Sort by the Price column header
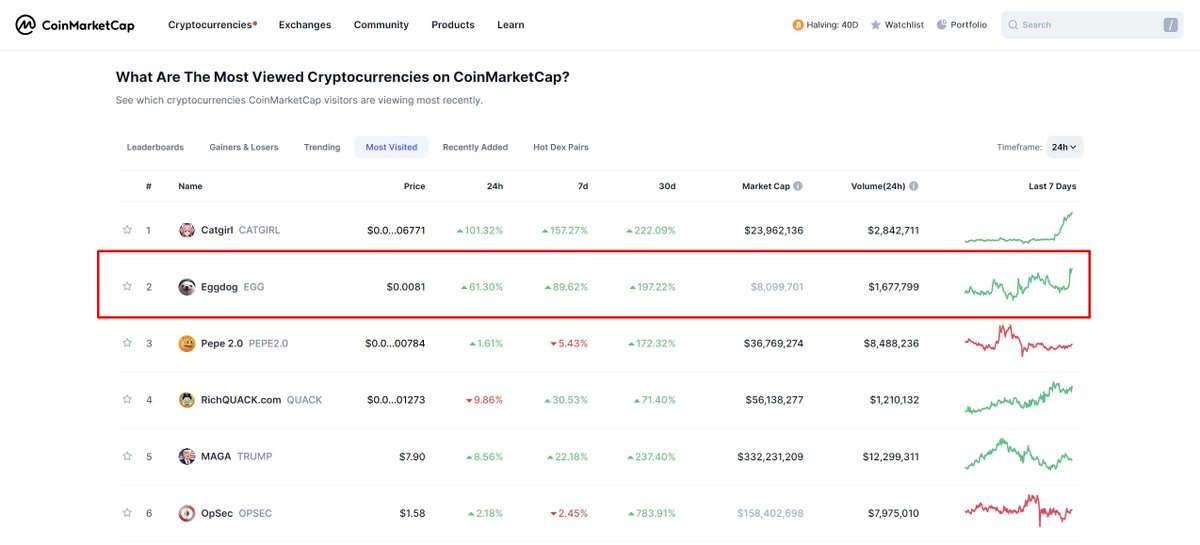 pos(414,186)
